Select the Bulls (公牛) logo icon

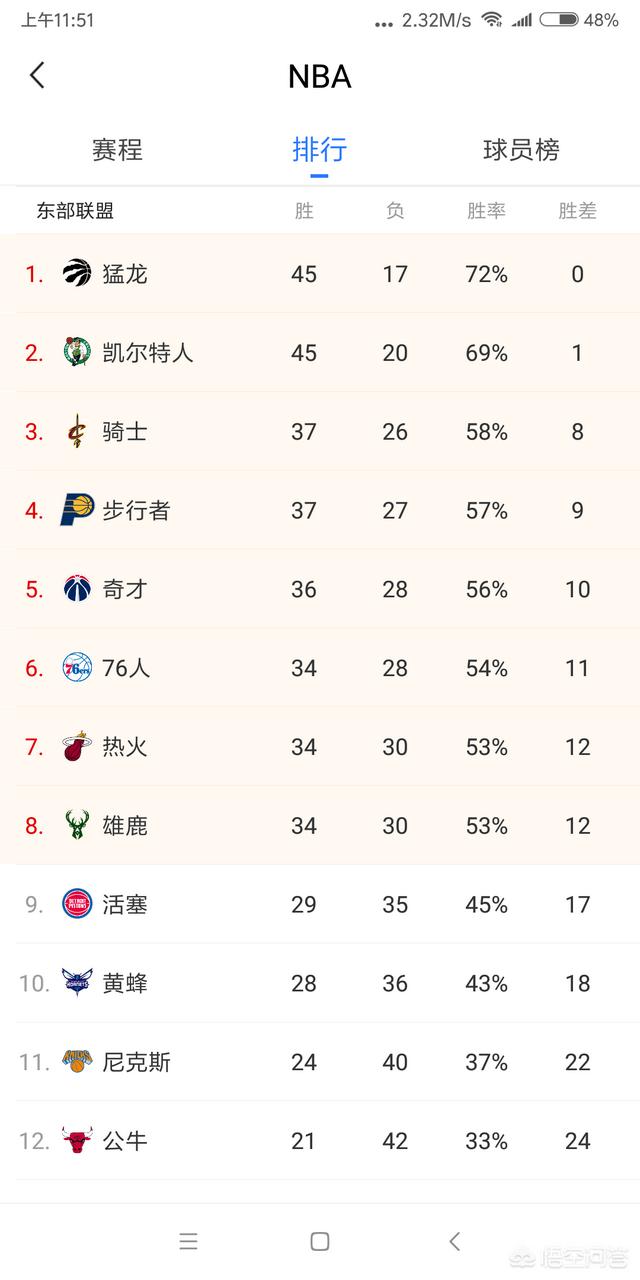tap(77, 1141)
